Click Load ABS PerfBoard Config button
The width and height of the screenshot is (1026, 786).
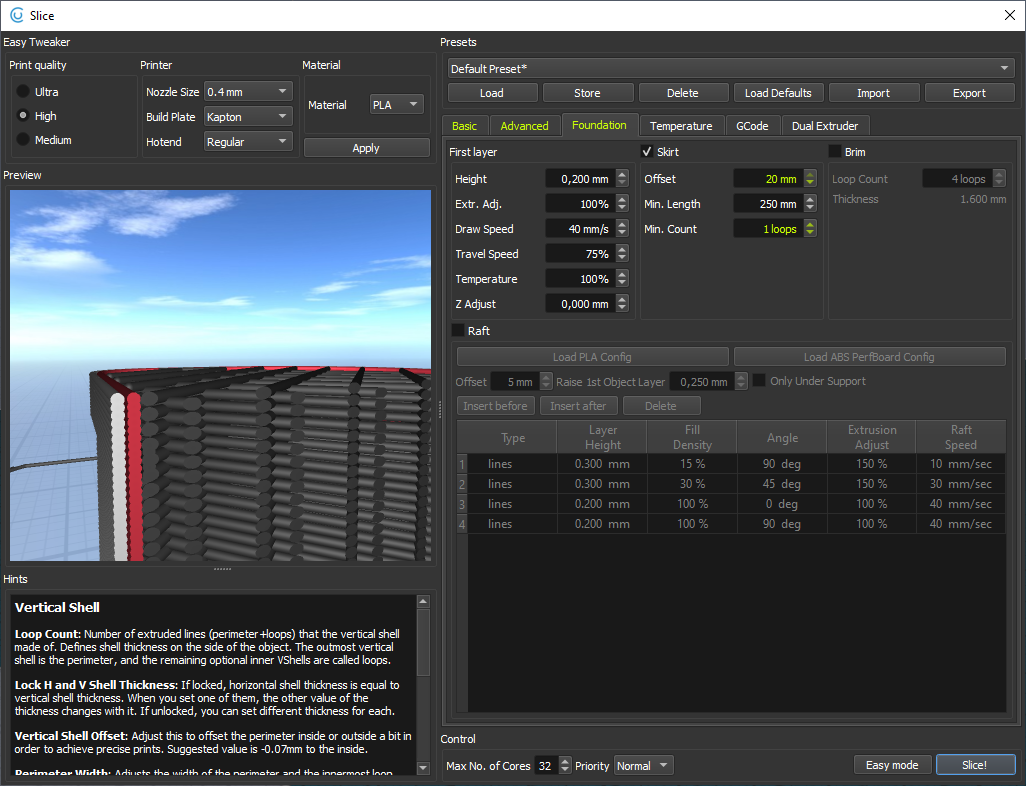(x=869, y=357)
